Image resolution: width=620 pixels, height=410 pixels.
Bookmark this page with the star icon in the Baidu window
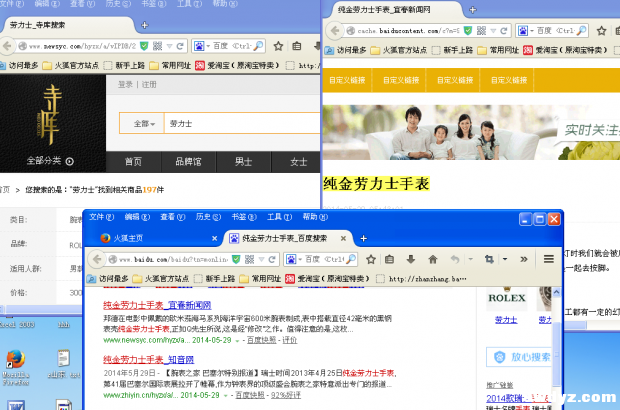tap(370, 259)
